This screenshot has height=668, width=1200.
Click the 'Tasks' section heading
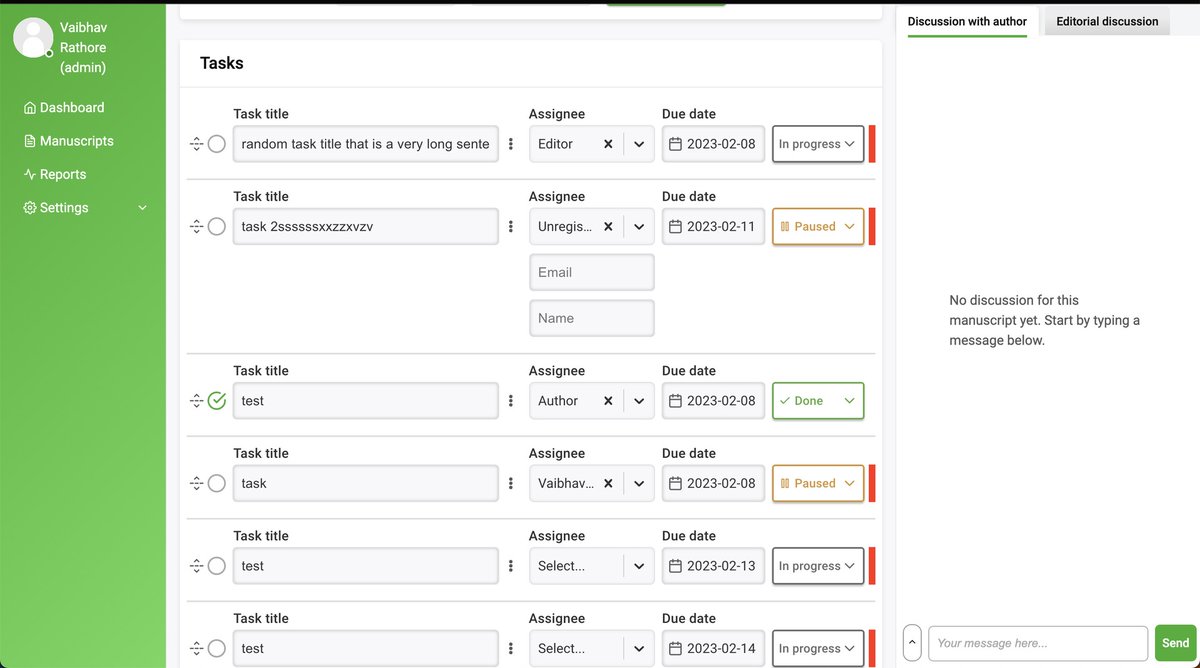point(222,63)
